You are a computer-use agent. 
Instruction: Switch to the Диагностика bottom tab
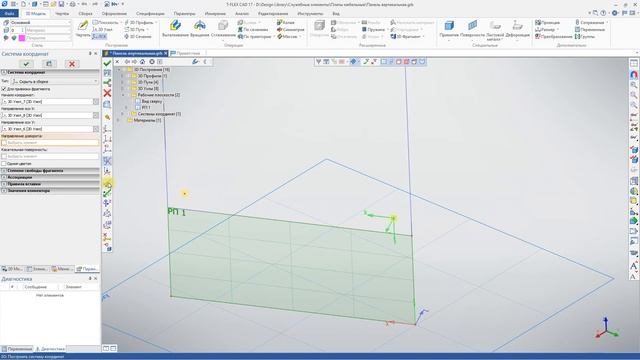click(x=50, y=349)
